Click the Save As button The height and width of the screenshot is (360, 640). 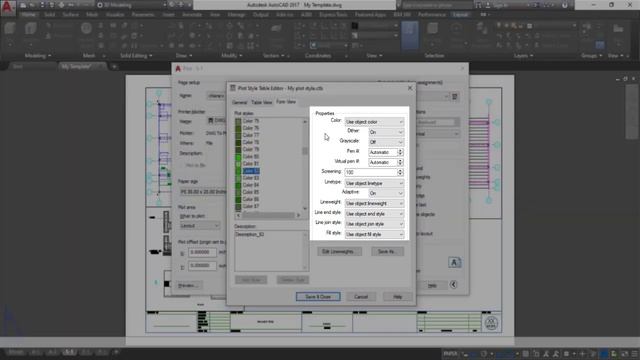(386, 251)
